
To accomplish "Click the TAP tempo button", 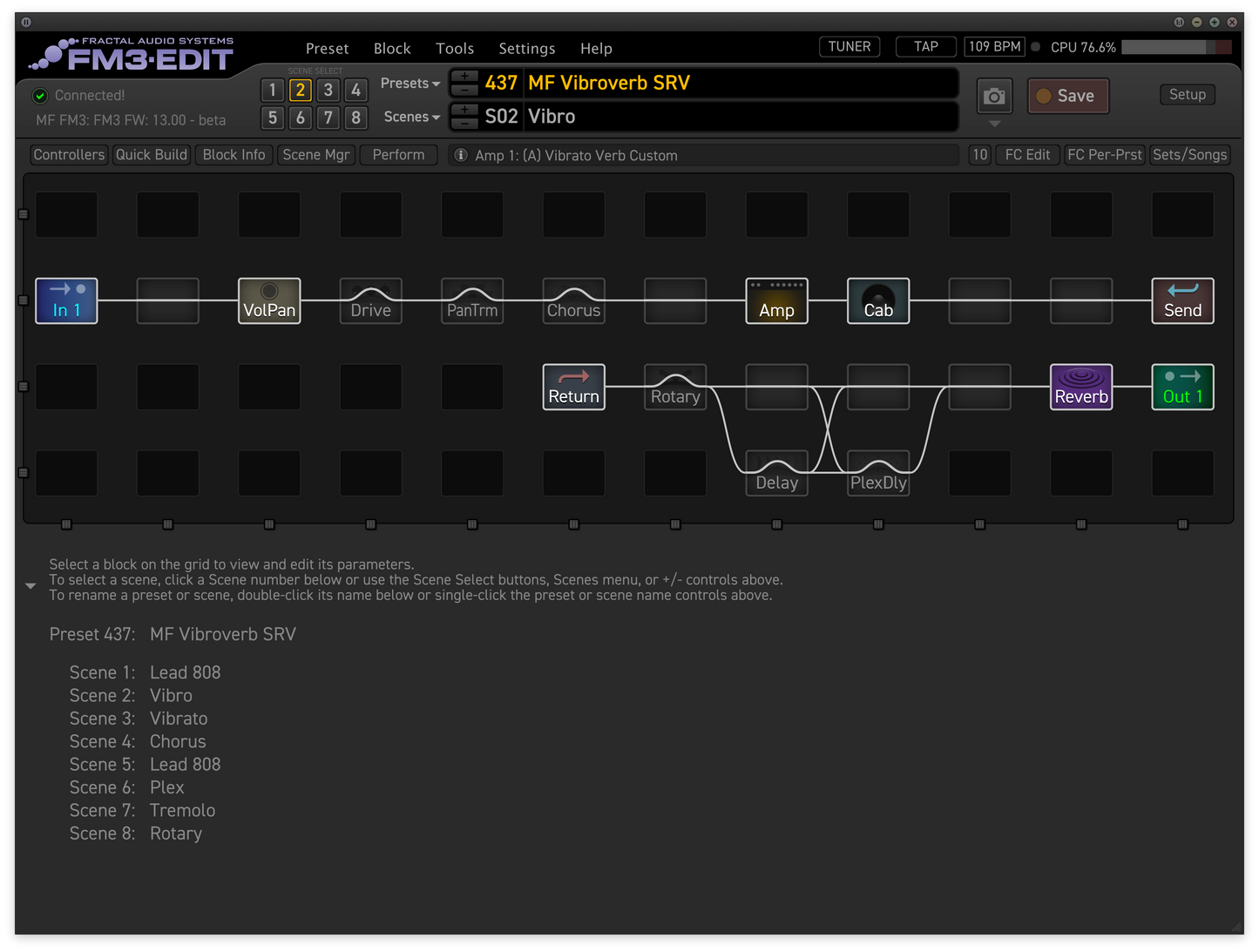I will pyautogui.click(x=926, y=47).
